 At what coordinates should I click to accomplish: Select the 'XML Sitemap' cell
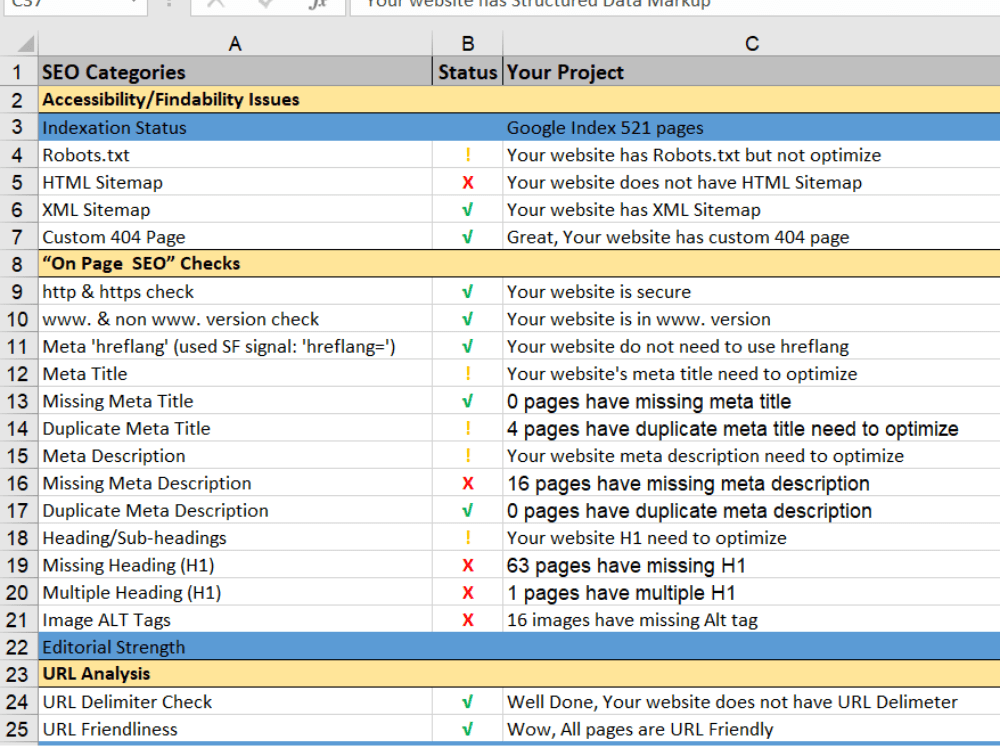pyautogui.click(x=235, y=210)
